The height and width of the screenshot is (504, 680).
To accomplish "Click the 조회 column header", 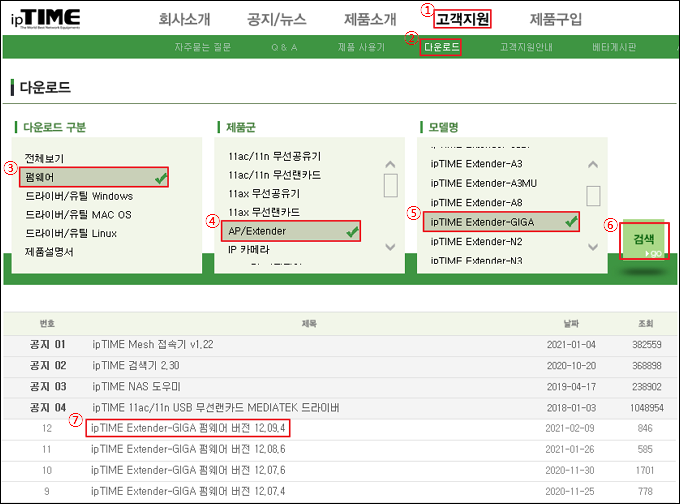I will point(646,324).
